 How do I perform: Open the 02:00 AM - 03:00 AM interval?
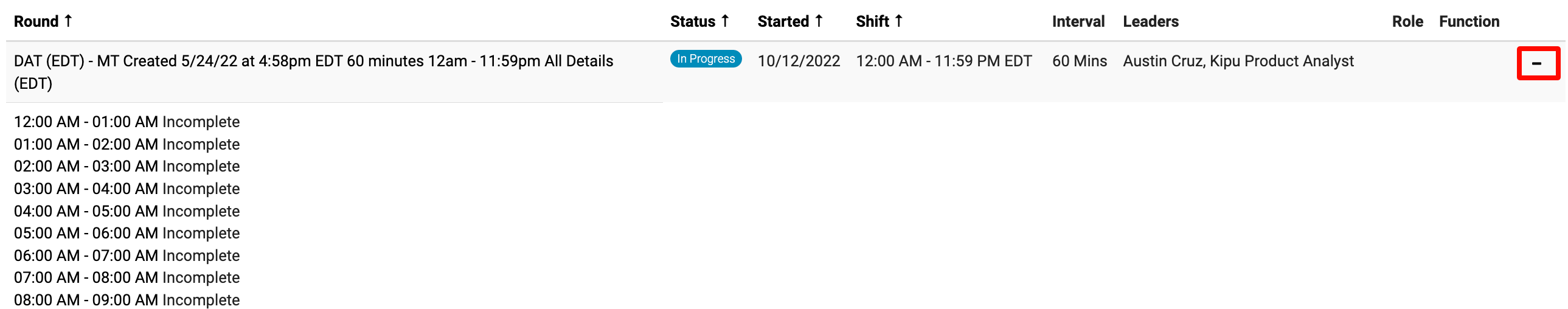pos(127,167)
